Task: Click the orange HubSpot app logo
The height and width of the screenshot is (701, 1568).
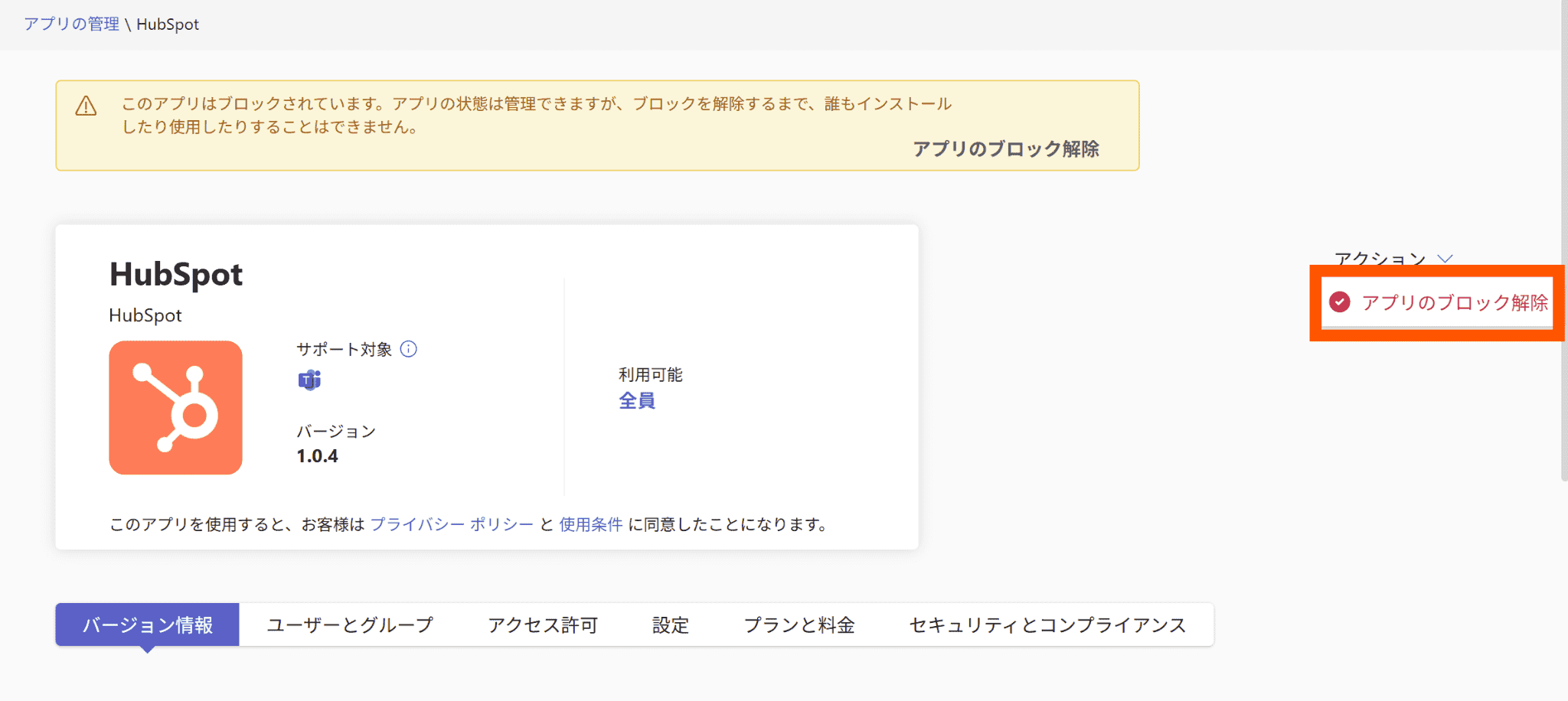Action: pos(175,407)
